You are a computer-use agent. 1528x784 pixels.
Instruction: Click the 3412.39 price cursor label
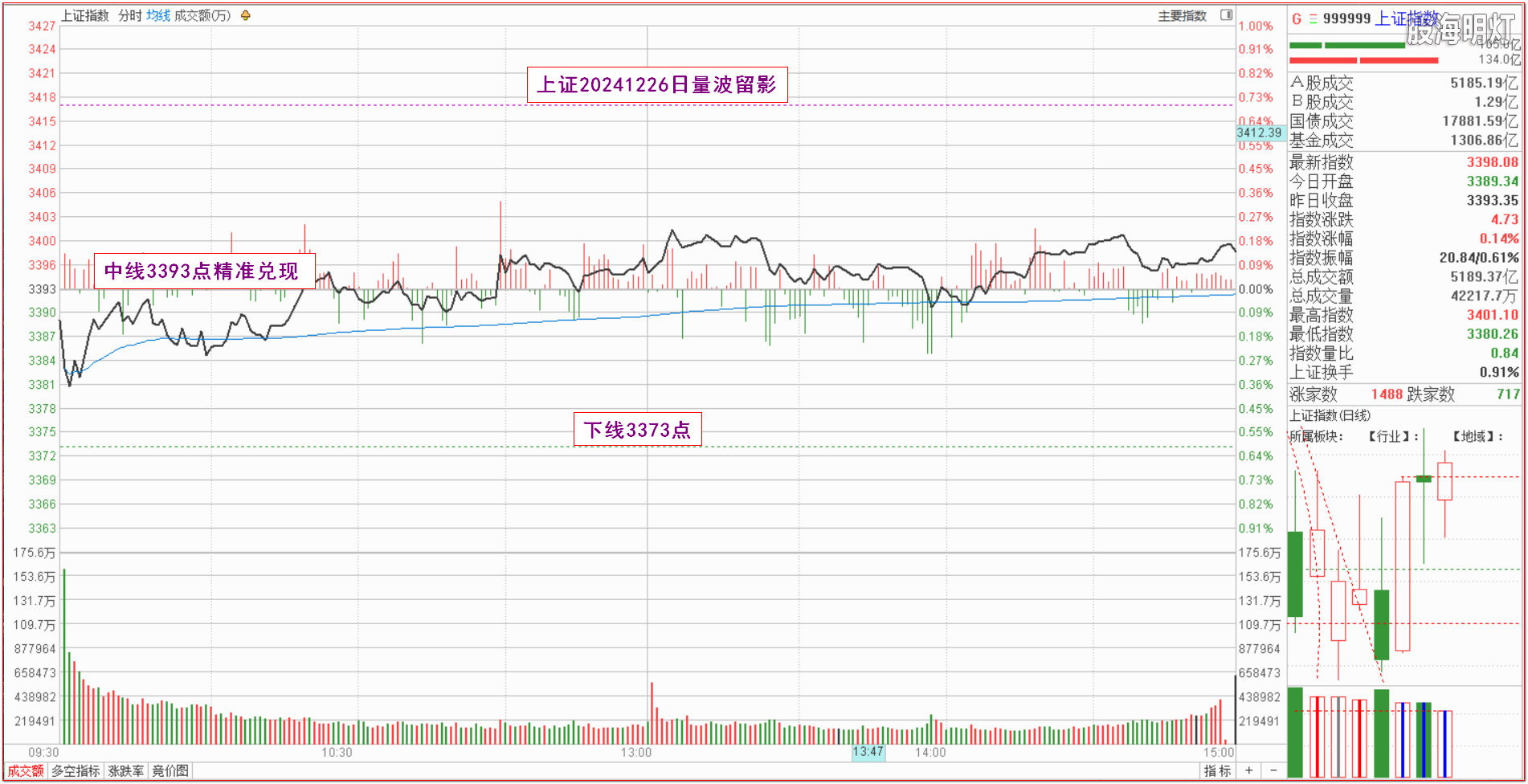click(x=1260, y=133)
